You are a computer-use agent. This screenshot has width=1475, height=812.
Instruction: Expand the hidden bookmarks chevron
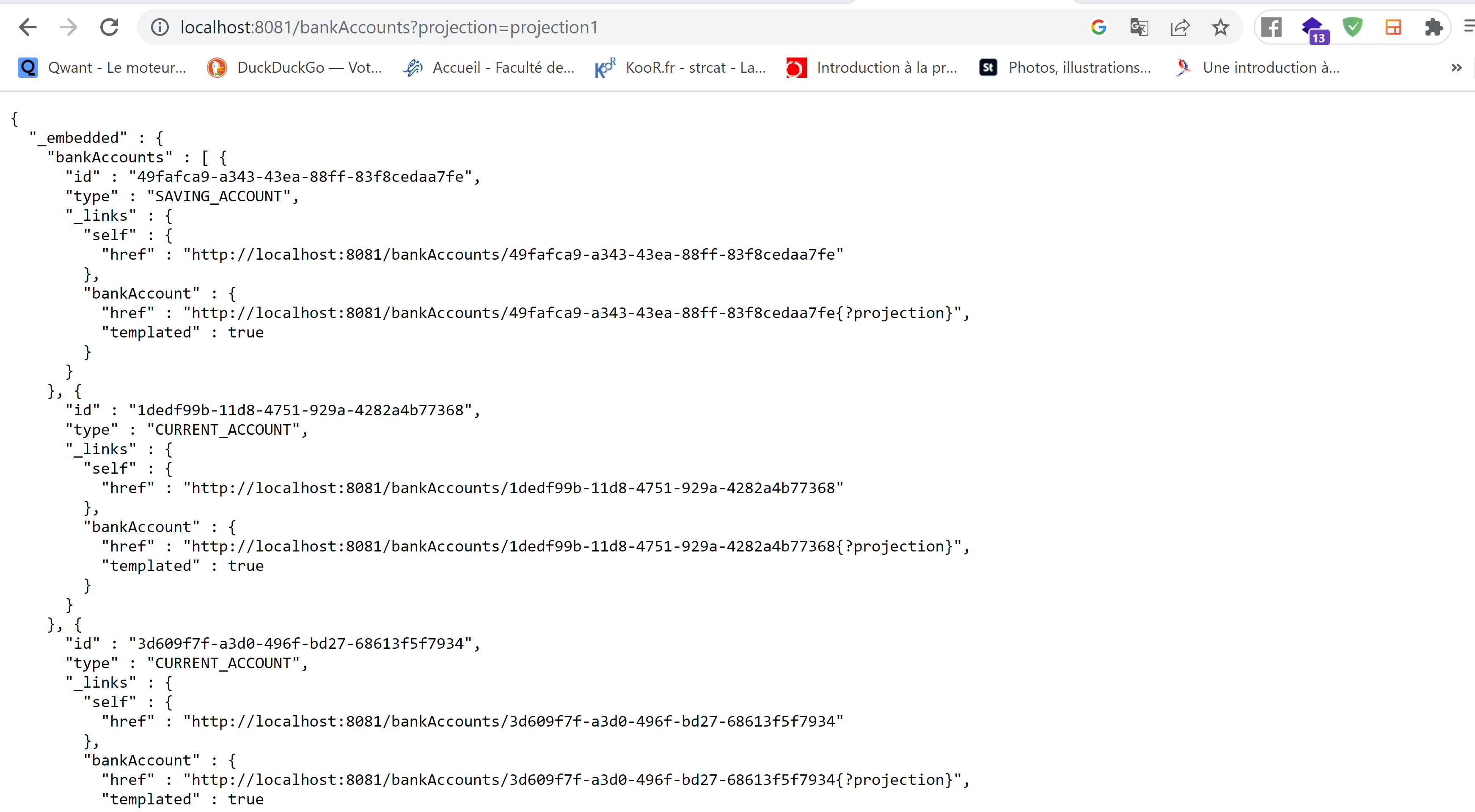click(1456, 68)
